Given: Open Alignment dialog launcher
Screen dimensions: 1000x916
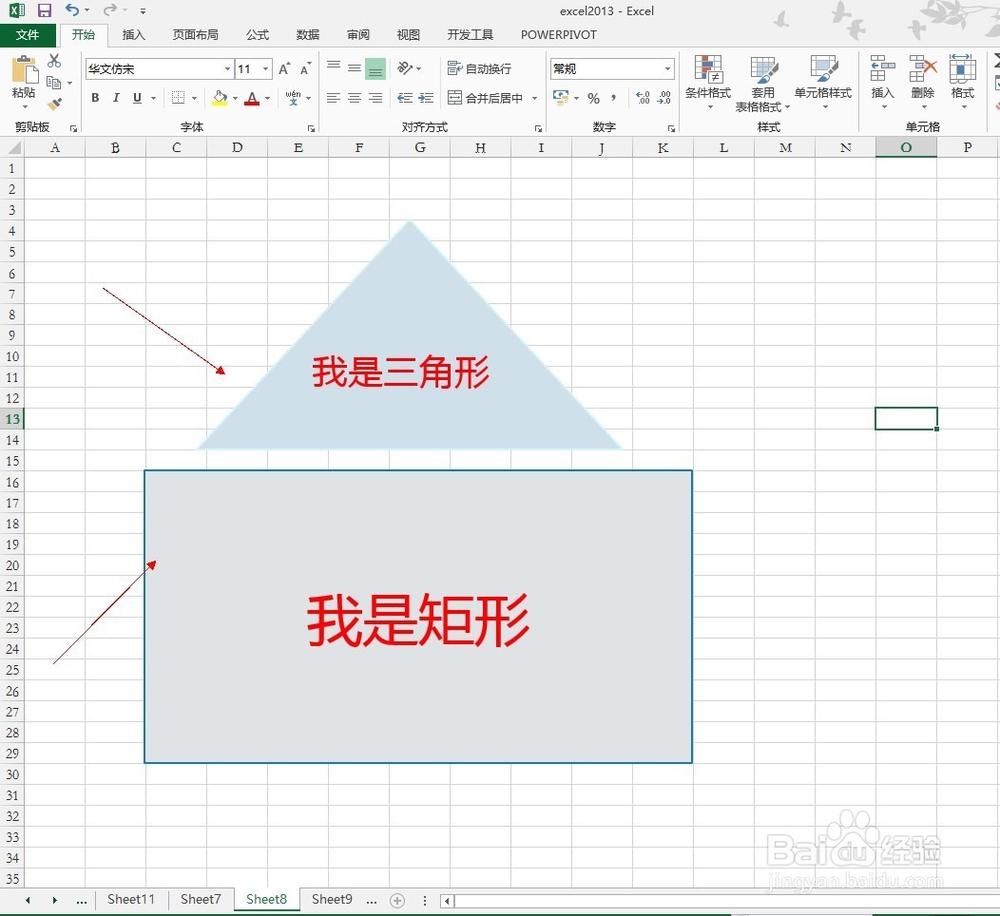Looking at the screenshot, I should click(538, 128).
